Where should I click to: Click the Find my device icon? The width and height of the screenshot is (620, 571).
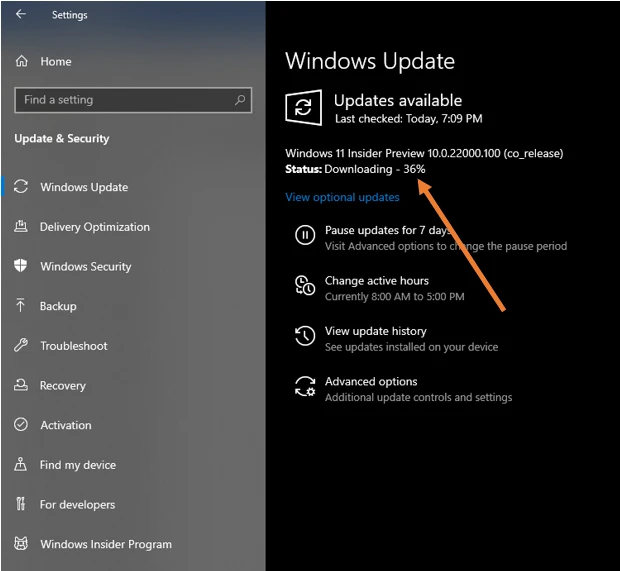click(x=21, y=464)
